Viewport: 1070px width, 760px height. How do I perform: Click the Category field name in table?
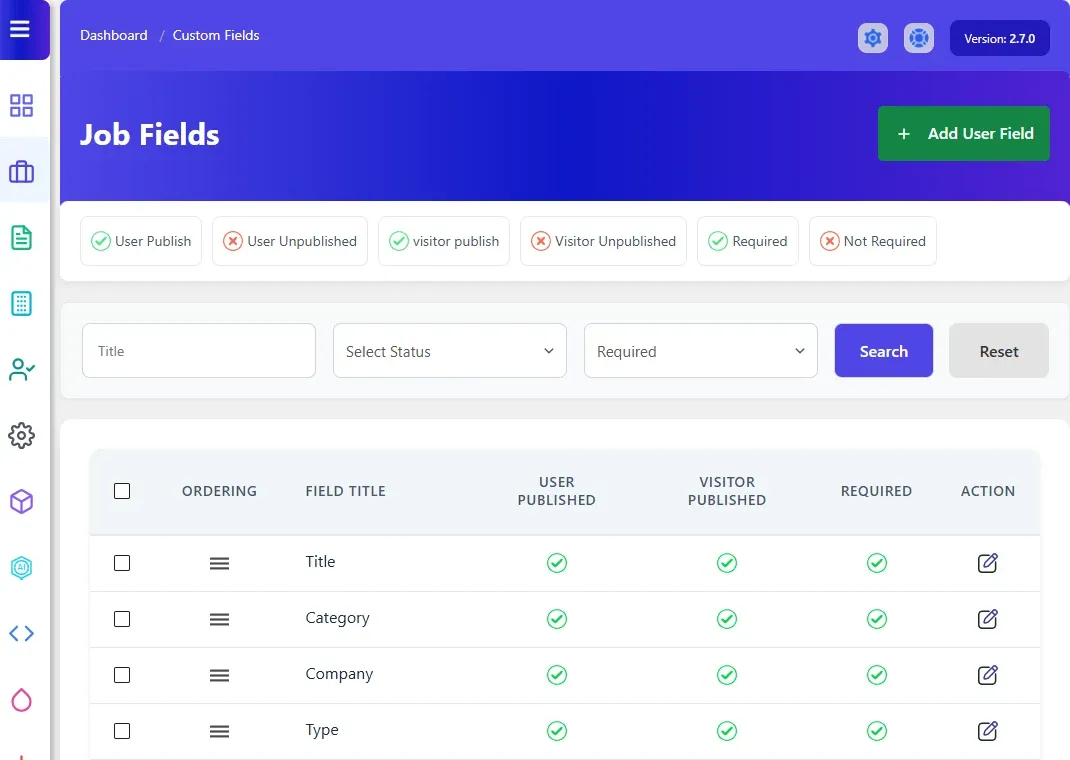tap(337, 618)
